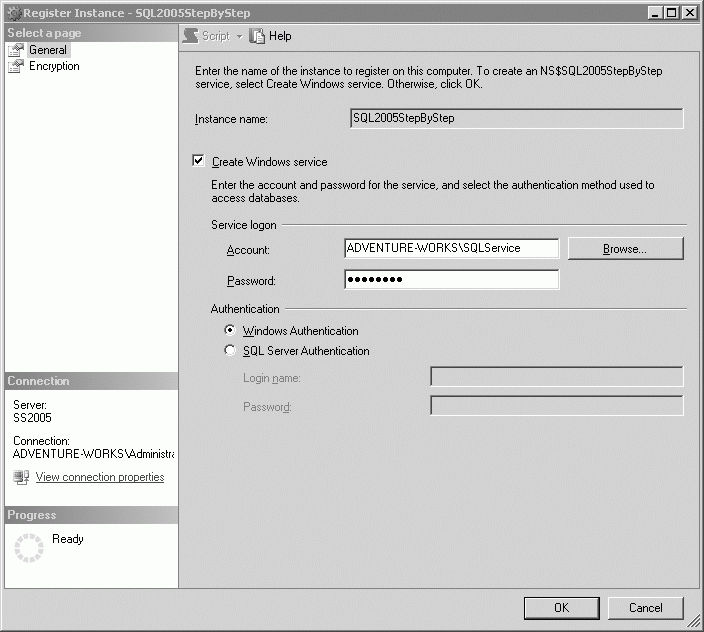Image resolution: width=704 pixels, height=632 pixels.
Task: Click the service logon Password field
Action: point(452,280)
